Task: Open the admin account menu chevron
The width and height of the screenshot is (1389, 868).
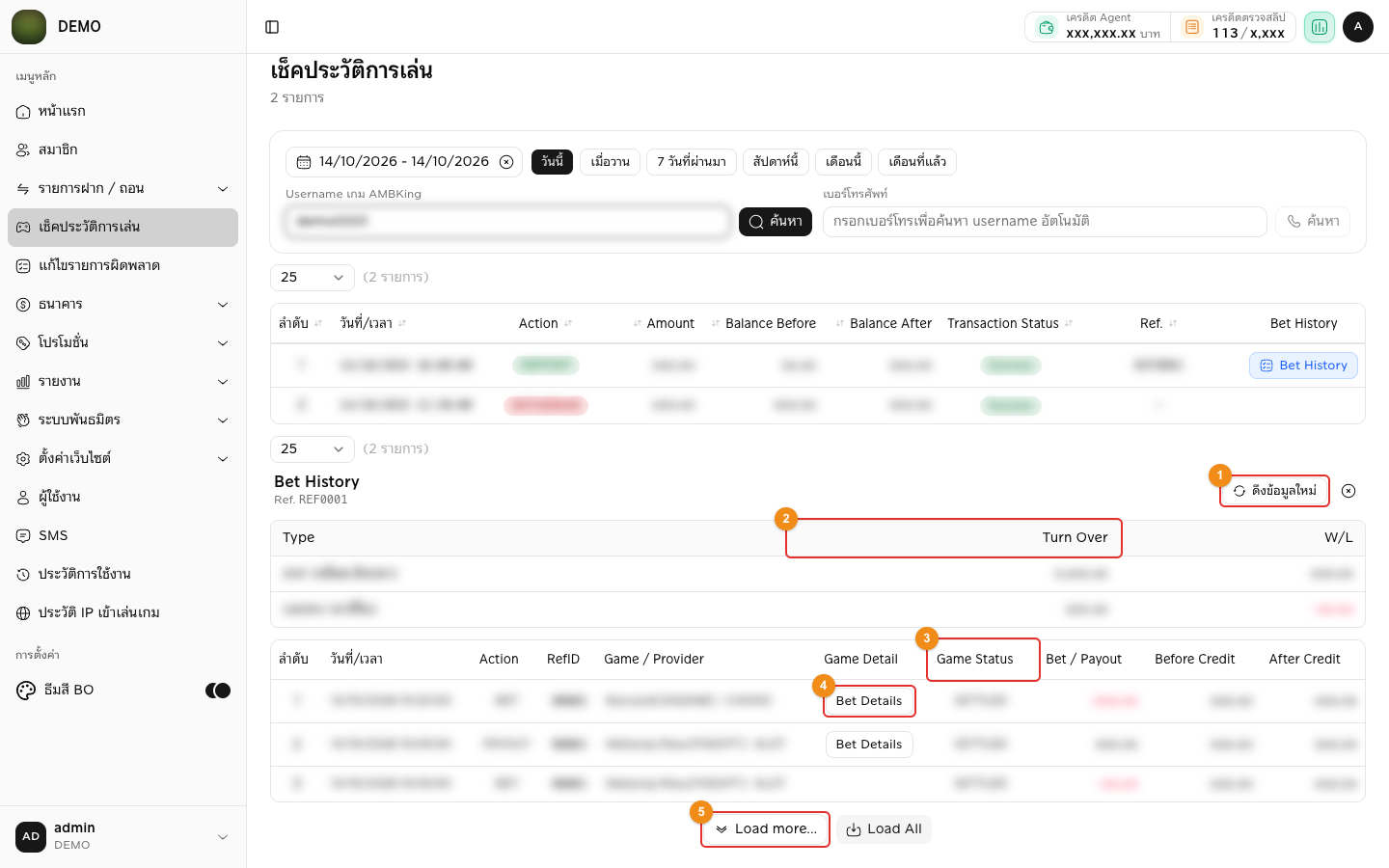Action: (x=223, y=837)
